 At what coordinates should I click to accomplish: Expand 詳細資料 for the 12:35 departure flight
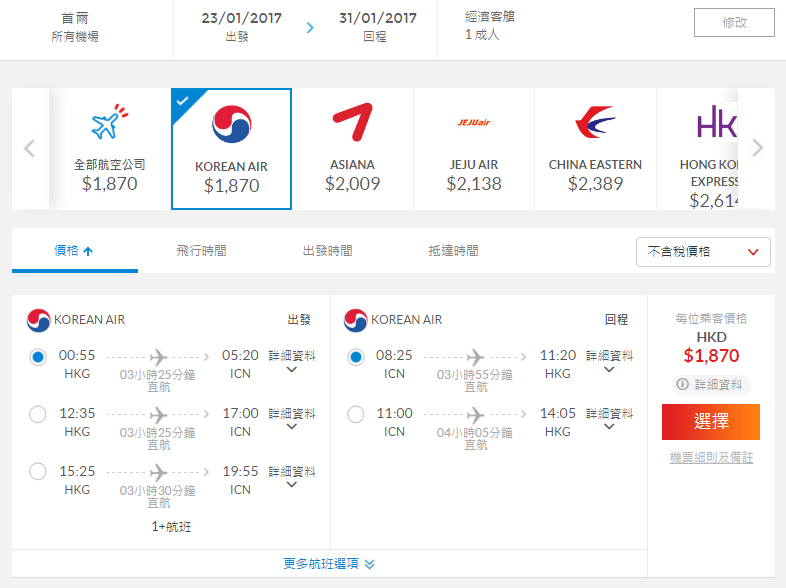(x=292, y=419)
